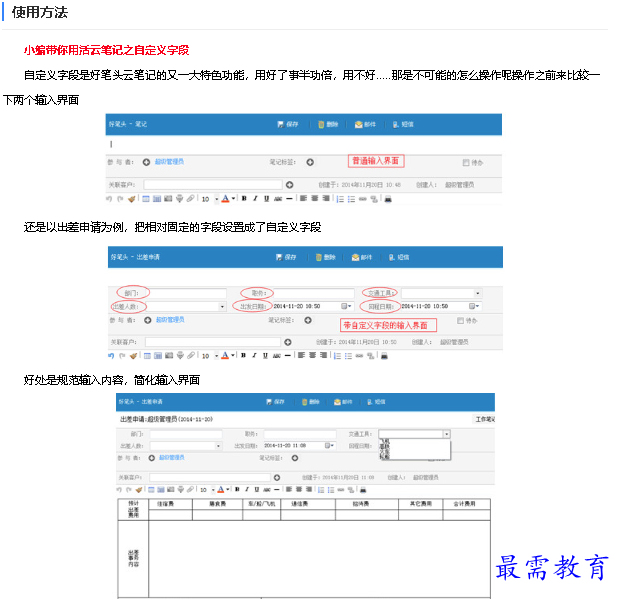Toggle italic in the 笔记 window editor toolbar
Screen dimensions: 617x599
(x=255, y=199)
